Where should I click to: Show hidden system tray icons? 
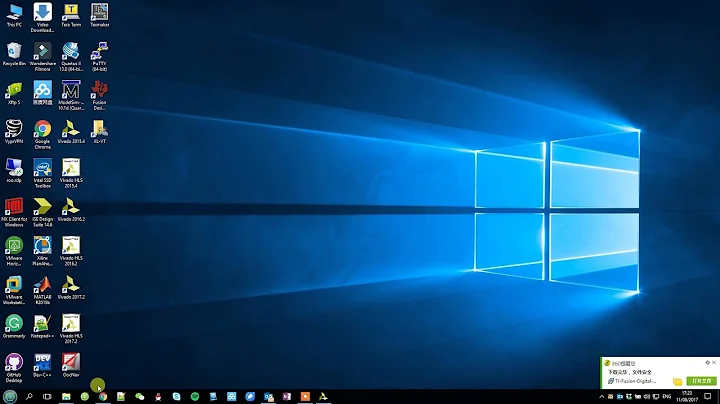pyautogui.click(x=602, y=397)
